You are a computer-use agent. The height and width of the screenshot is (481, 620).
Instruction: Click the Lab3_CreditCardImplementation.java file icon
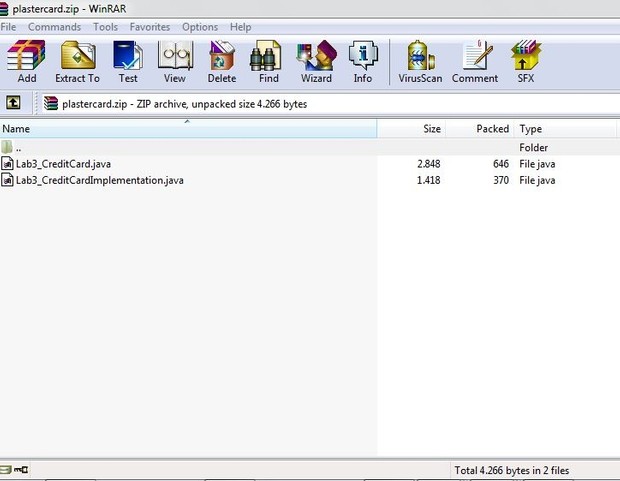[x=7, y=180]
